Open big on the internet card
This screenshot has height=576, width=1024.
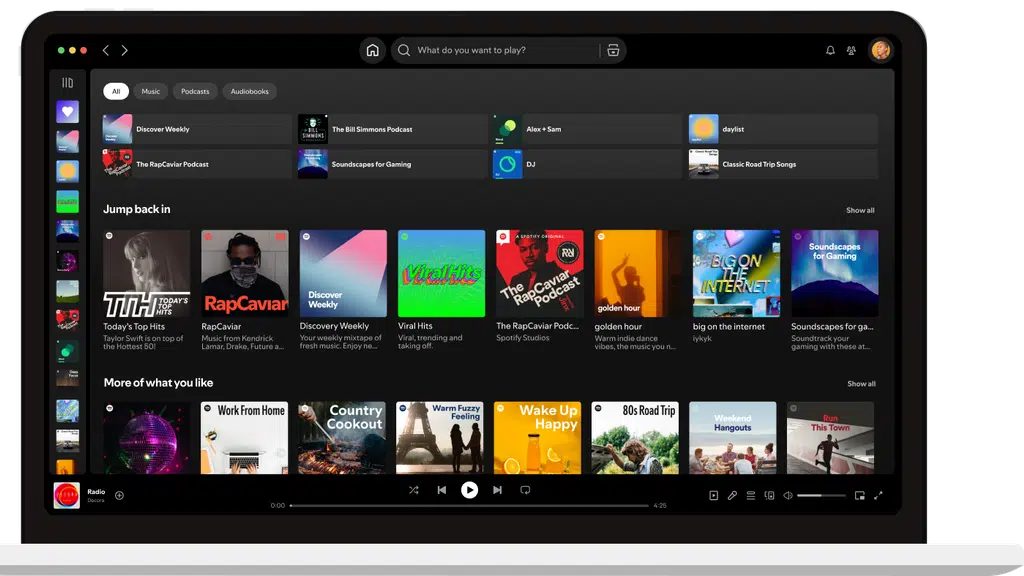click(x=736, y=286)
